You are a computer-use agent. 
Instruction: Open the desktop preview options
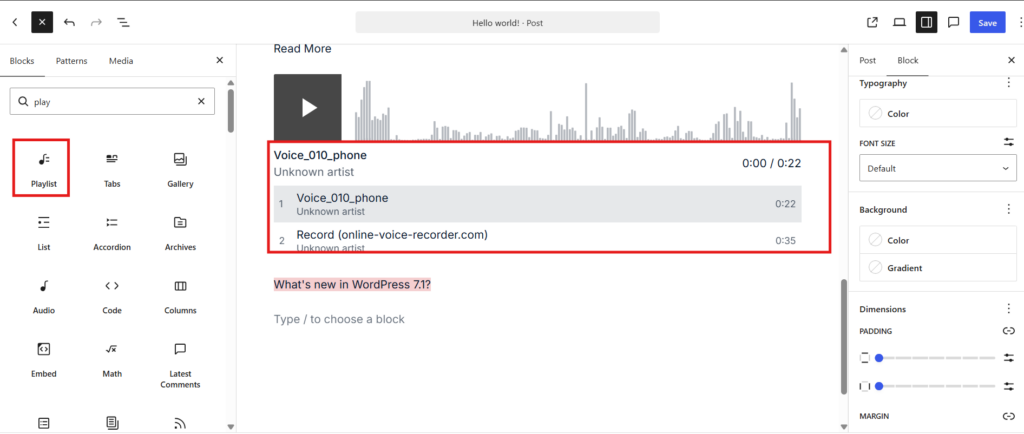899,22
